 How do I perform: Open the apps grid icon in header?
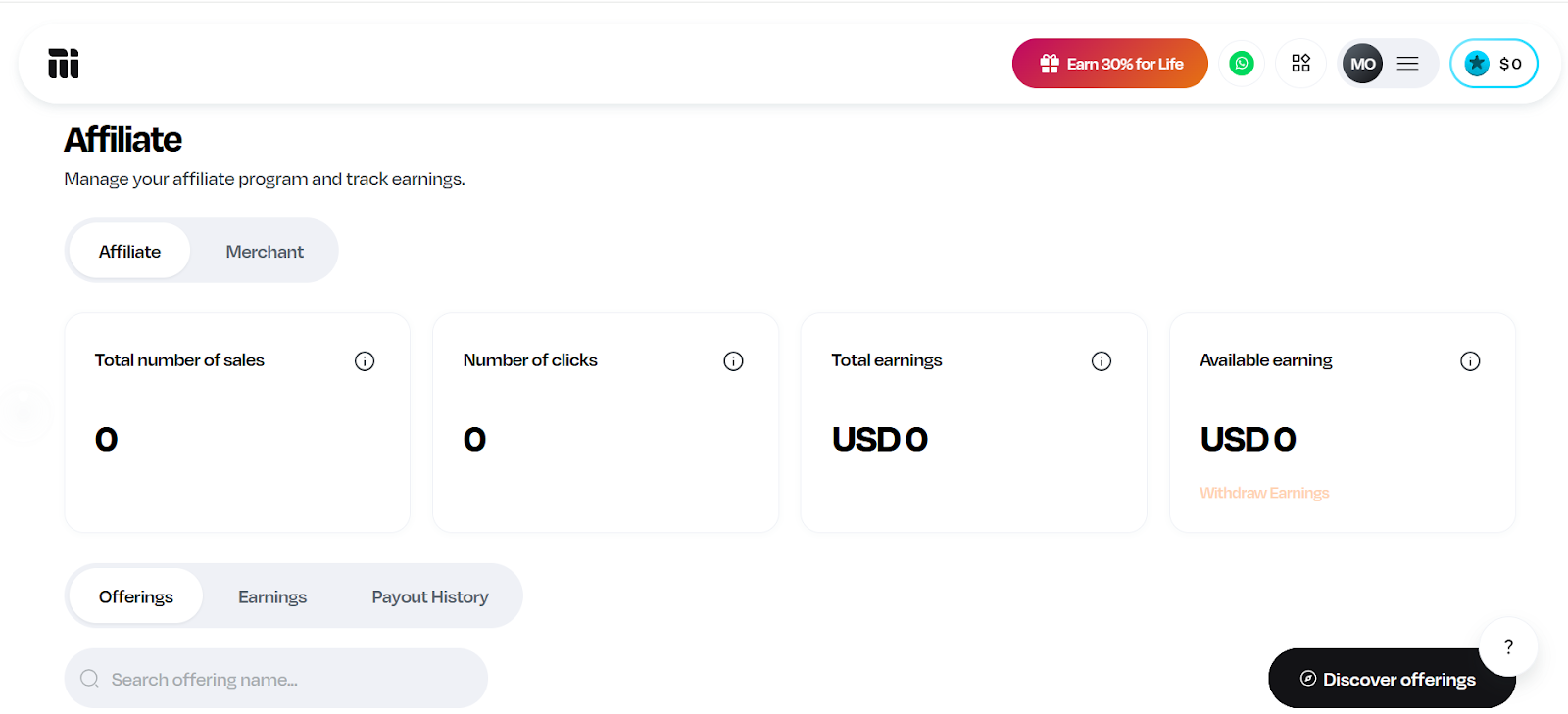point(1300,63)
